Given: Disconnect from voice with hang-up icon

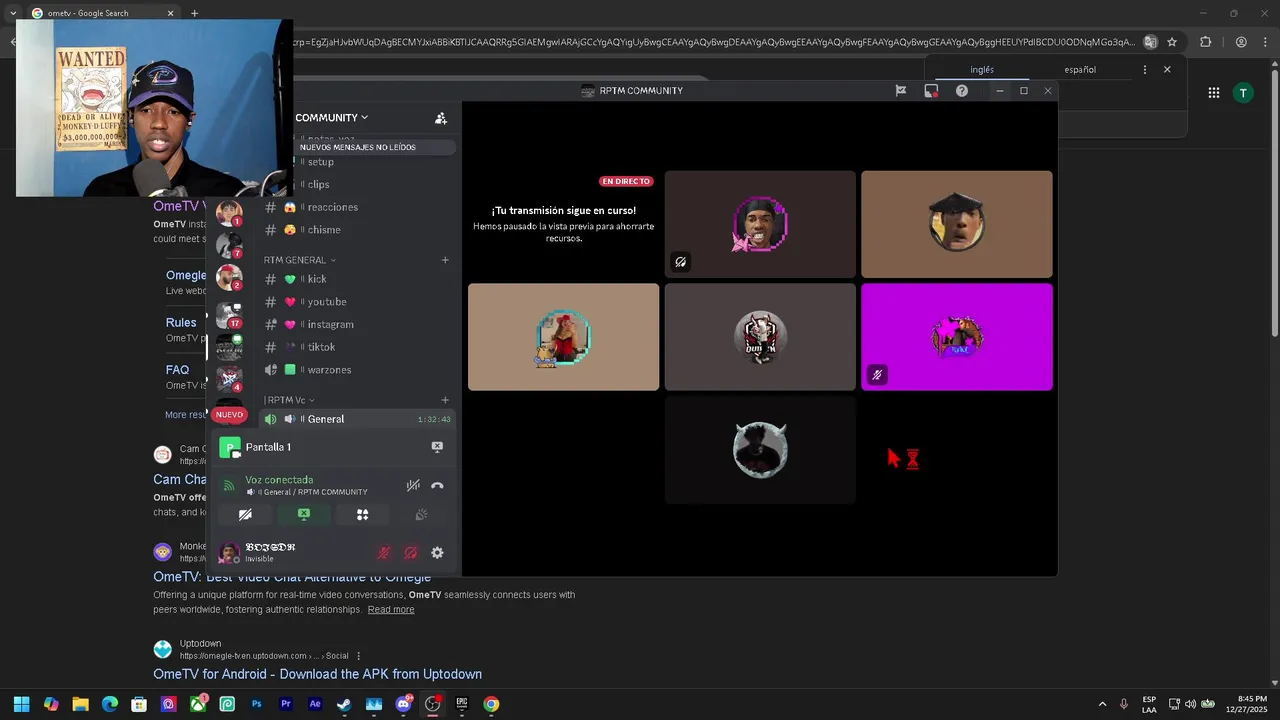Looking at the screenshot, I should tap(437, 486).
